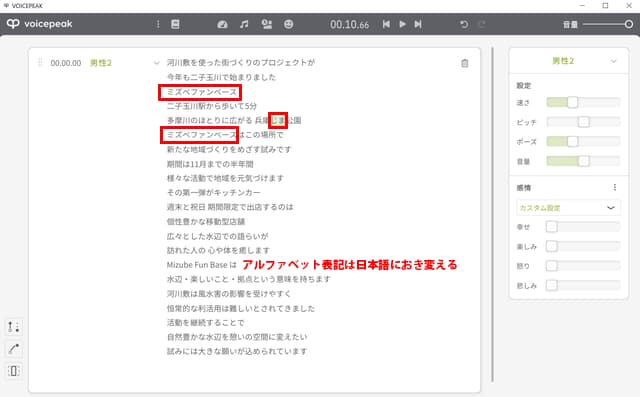The height and width of the screenshot is (397, 640).
Task: Click line 河川敷は風水害の影響を受けやすく
Action: 229,294
